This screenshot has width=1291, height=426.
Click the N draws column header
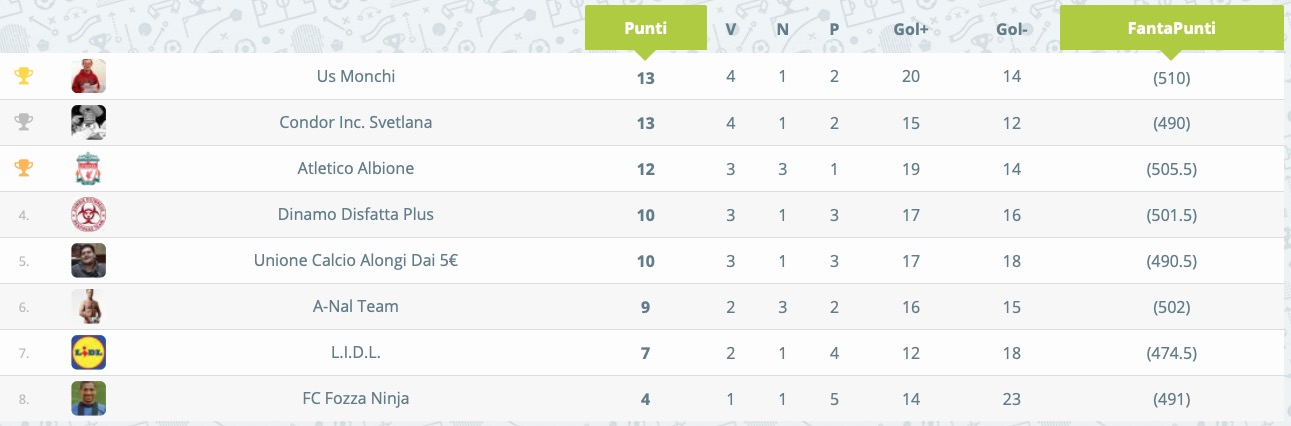[783, 29]
